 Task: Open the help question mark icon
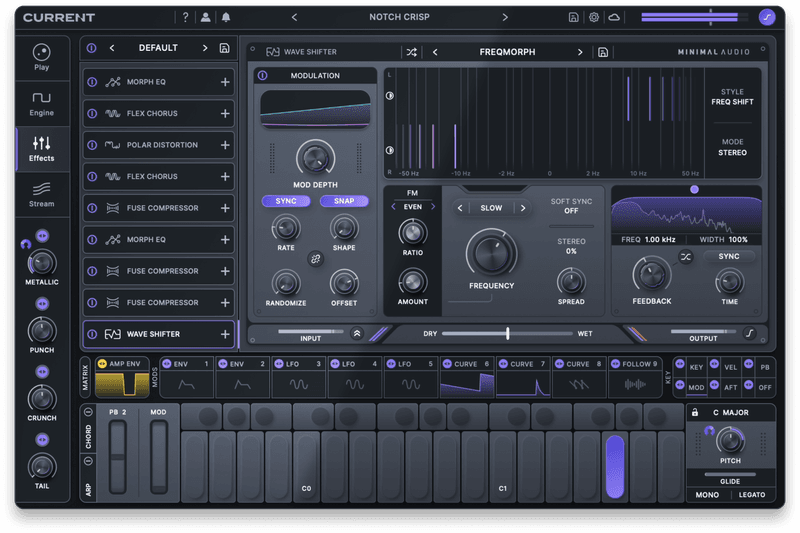point(185,17)
